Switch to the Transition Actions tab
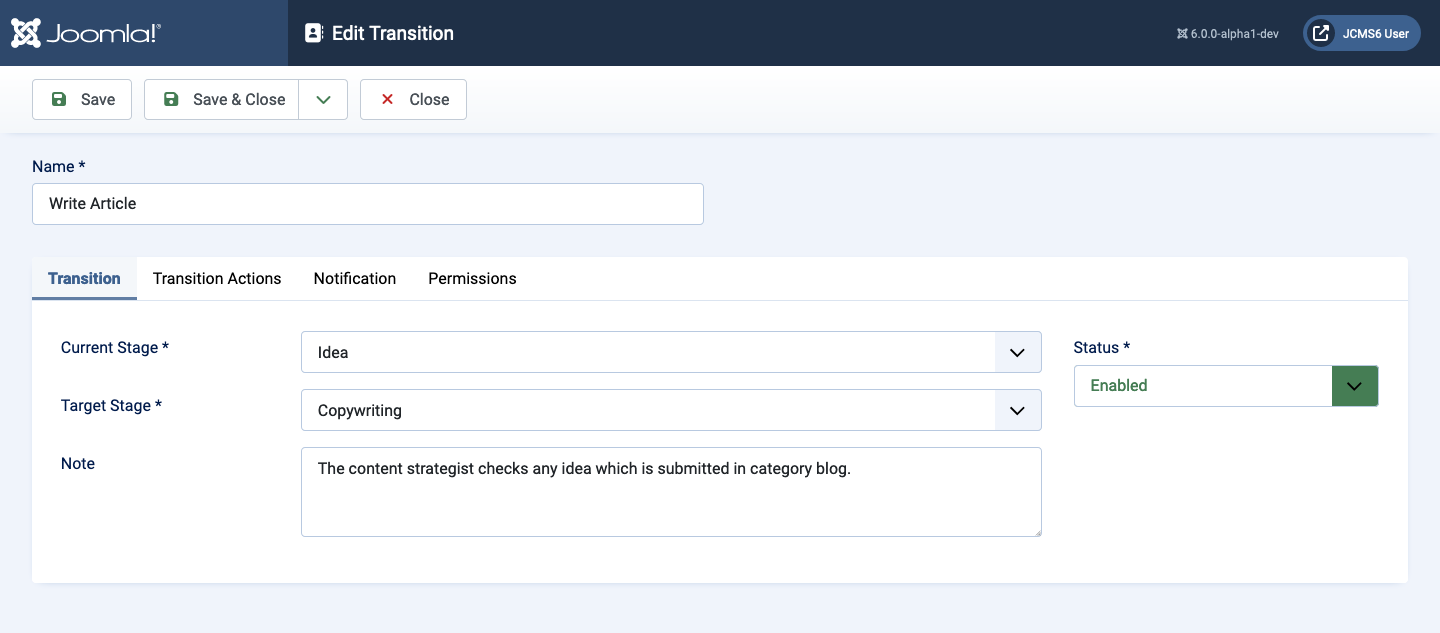This screenshot has width=1440, height=633. tap(217, 279)
